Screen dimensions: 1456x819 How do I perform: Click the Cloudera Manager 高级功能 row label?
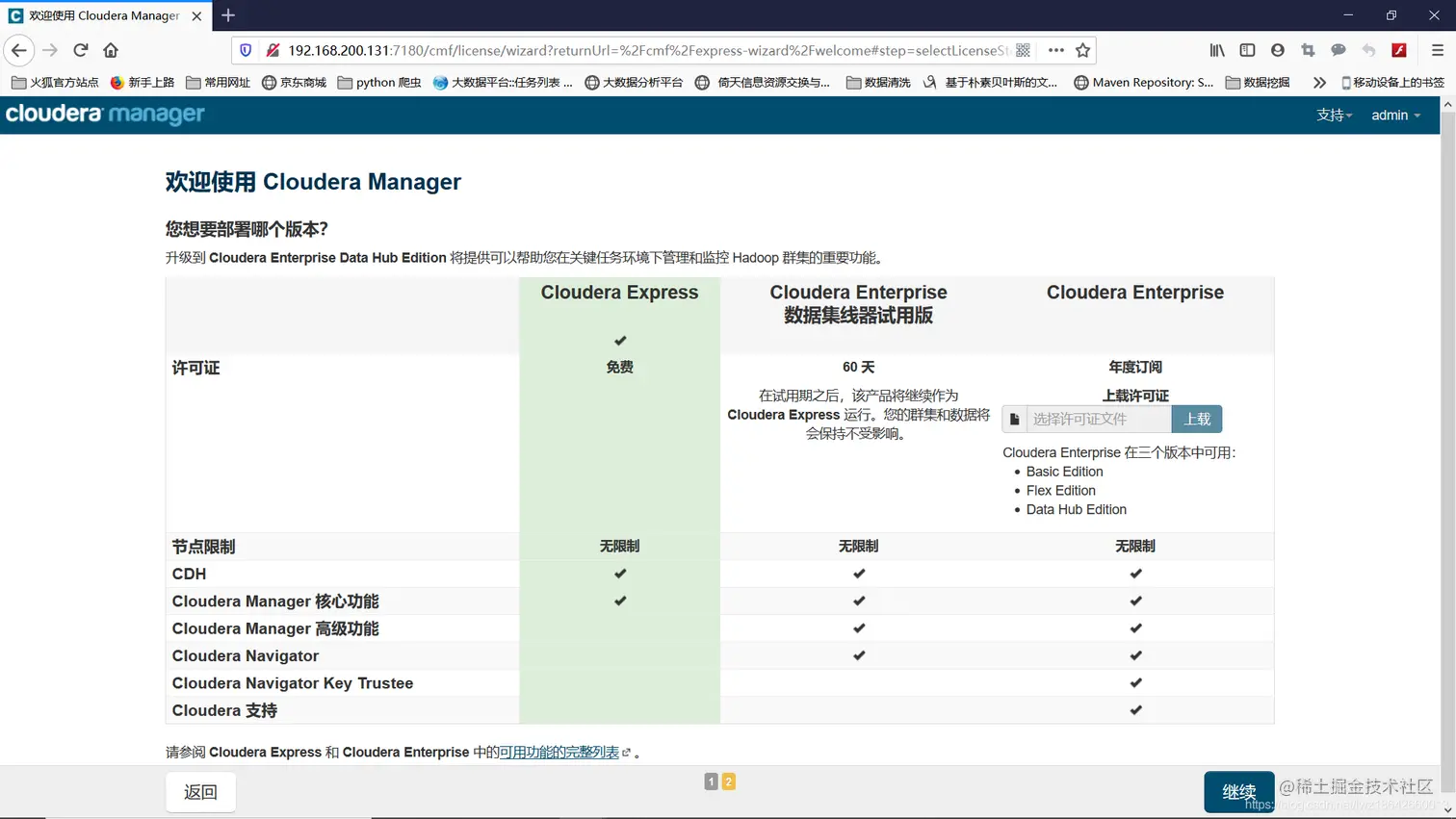275,628
